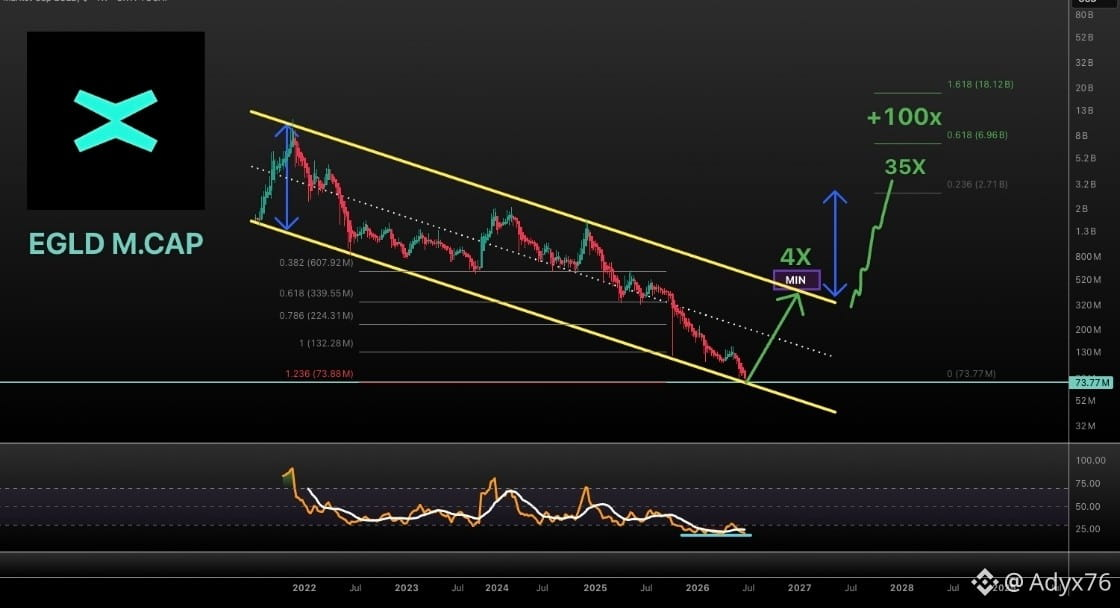Click the green 4X annotation text
Image resolution: width=1120 pixels, height=608 pixels.
(795, 256)
